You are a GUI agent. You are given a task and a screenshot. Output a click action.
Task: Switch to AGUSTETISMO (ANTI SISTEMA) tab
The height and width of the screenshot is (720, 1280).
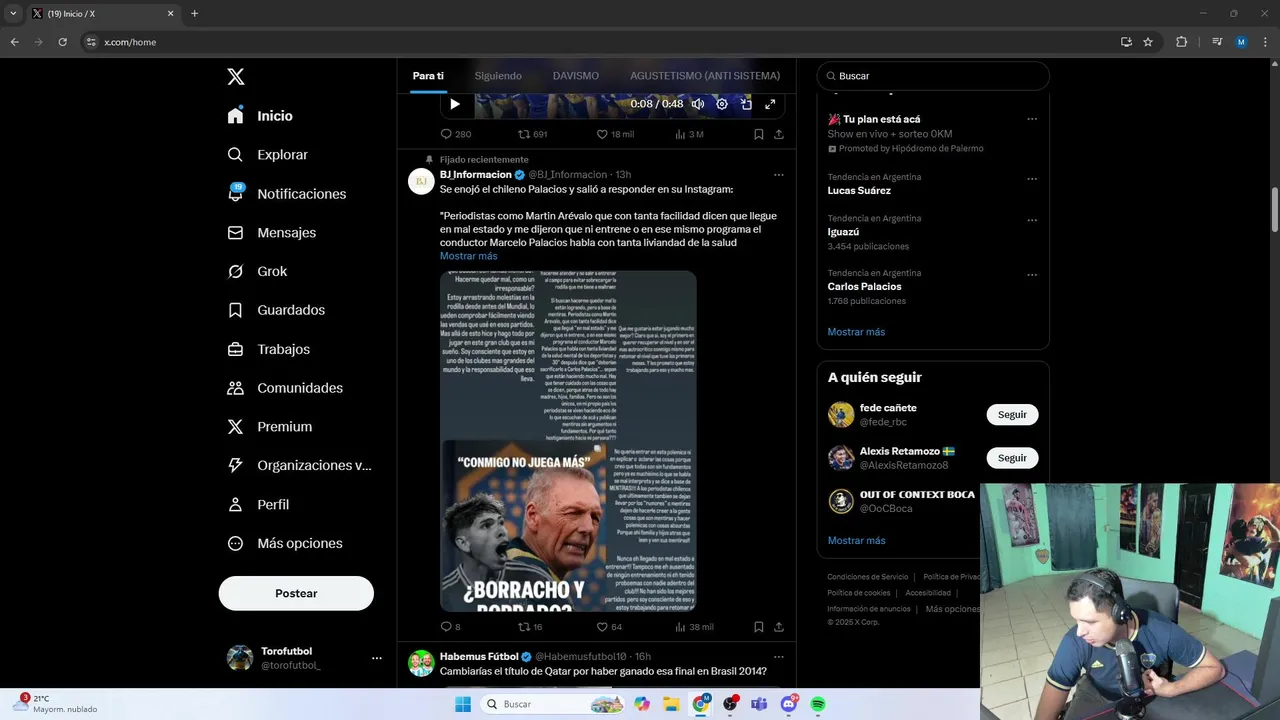click(x=705, y=76)
